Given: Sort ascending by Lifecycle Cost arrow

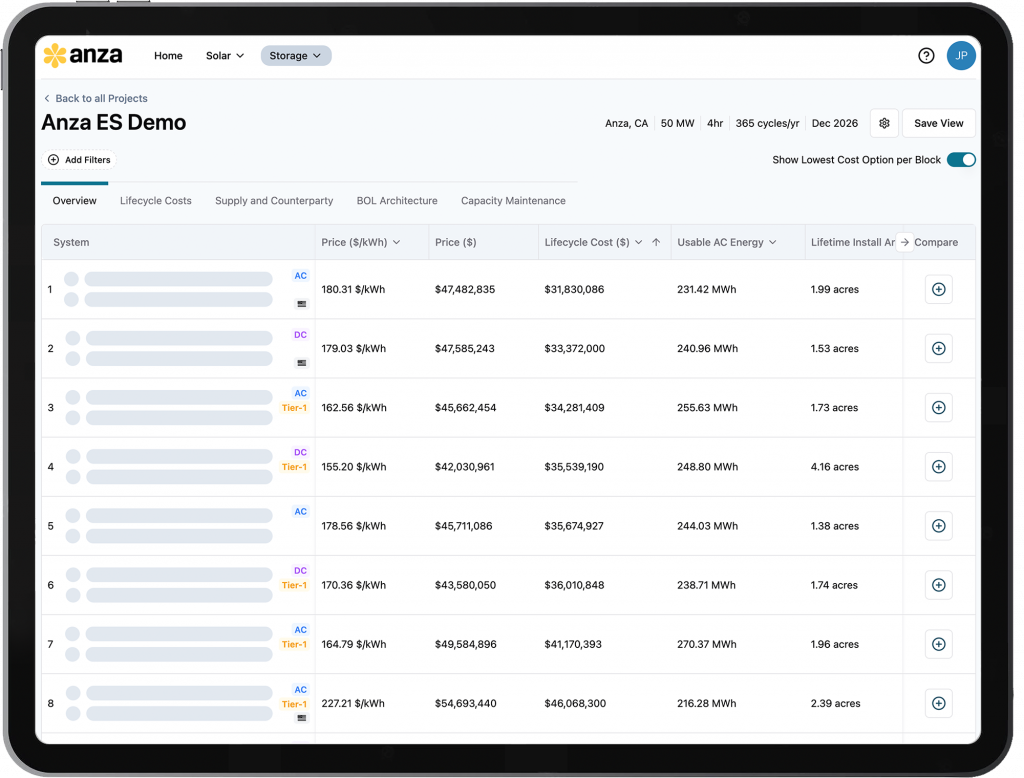Looking at the screenshot, I should tap(656, 242).
